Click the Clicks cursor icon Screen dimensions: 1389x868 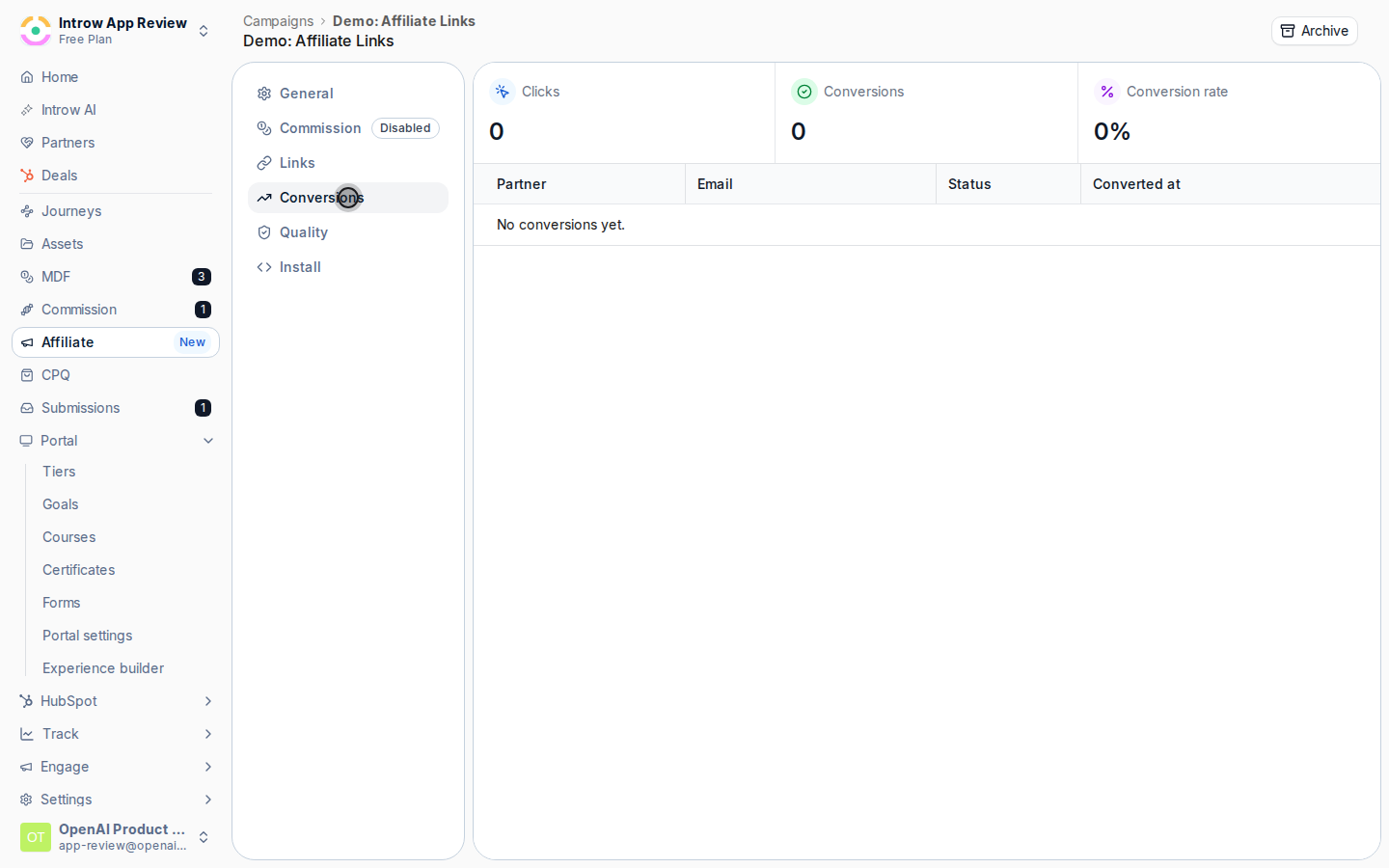(502, 92)
